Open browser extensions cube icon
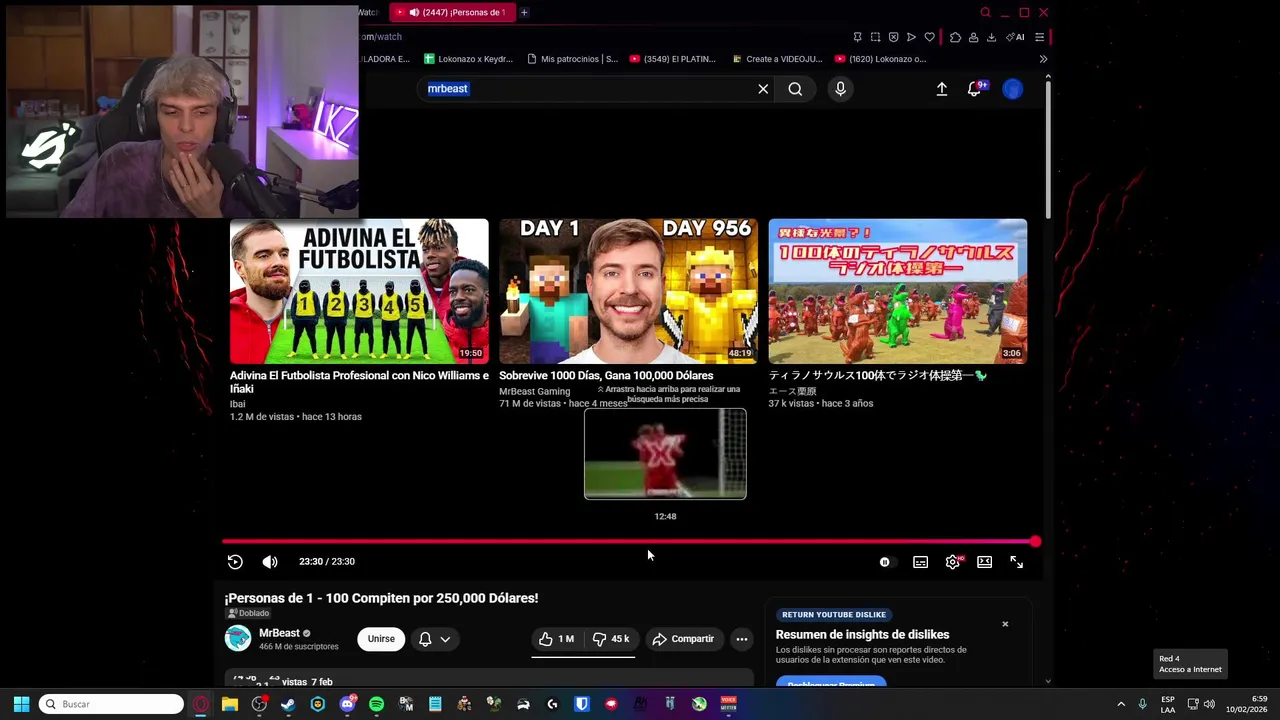Viewport: 1280px width, 720px height. click(x=955, y=37)
